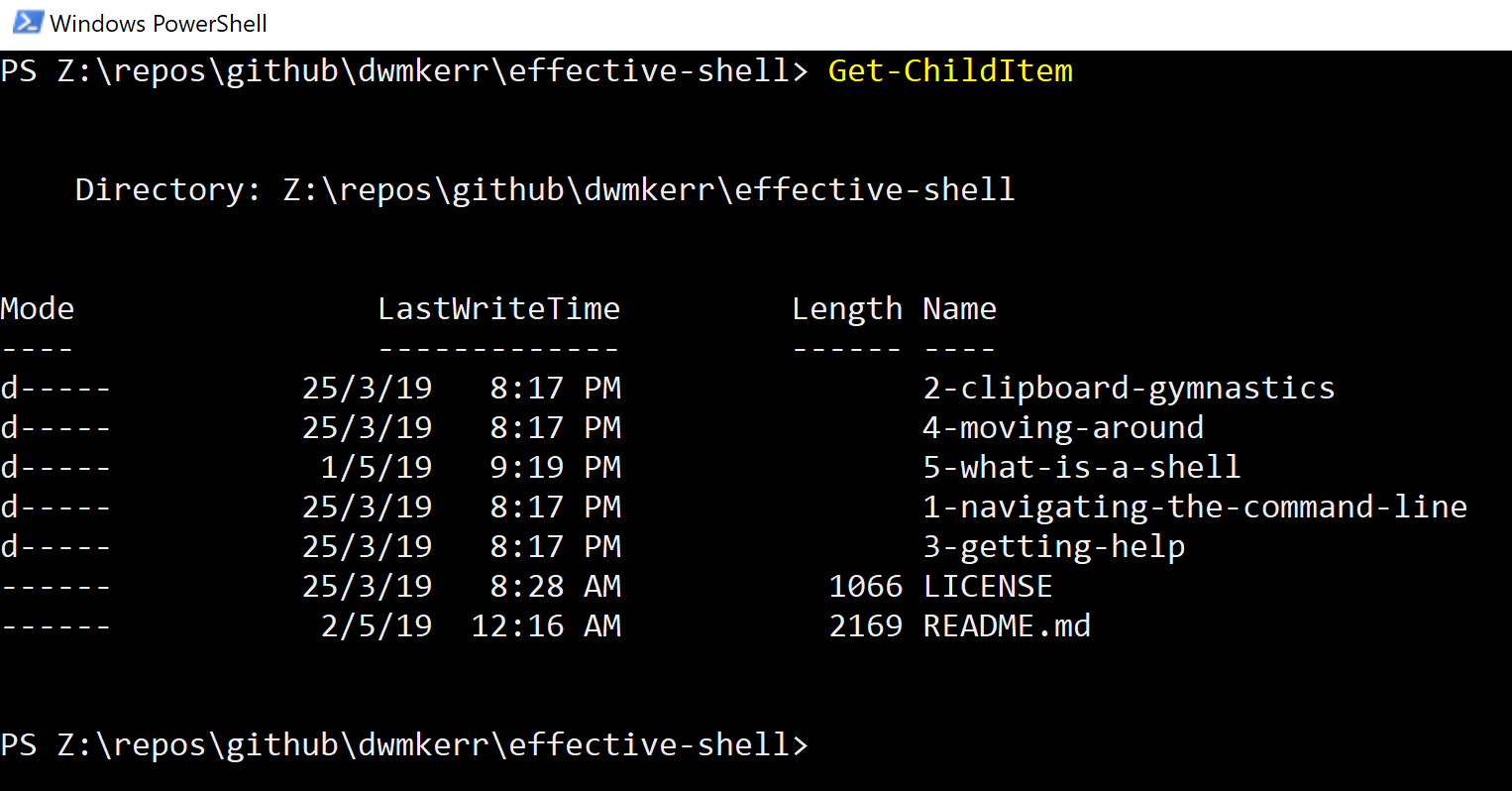This screenshot has height=791, width=1512.
Task: Click the README.md file name
Action: [1007, 626]
